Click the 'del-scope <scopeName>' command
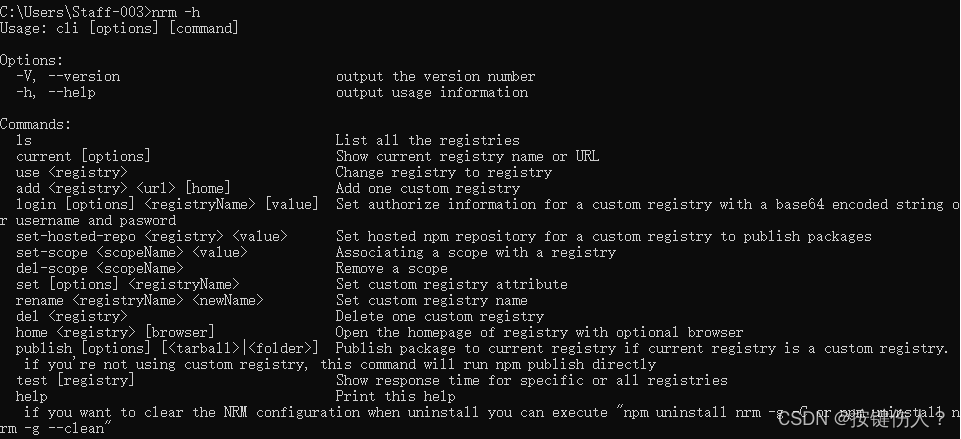The height and width of the screenshot is (439, 961). pyautogui.click(x=100, y=268)
